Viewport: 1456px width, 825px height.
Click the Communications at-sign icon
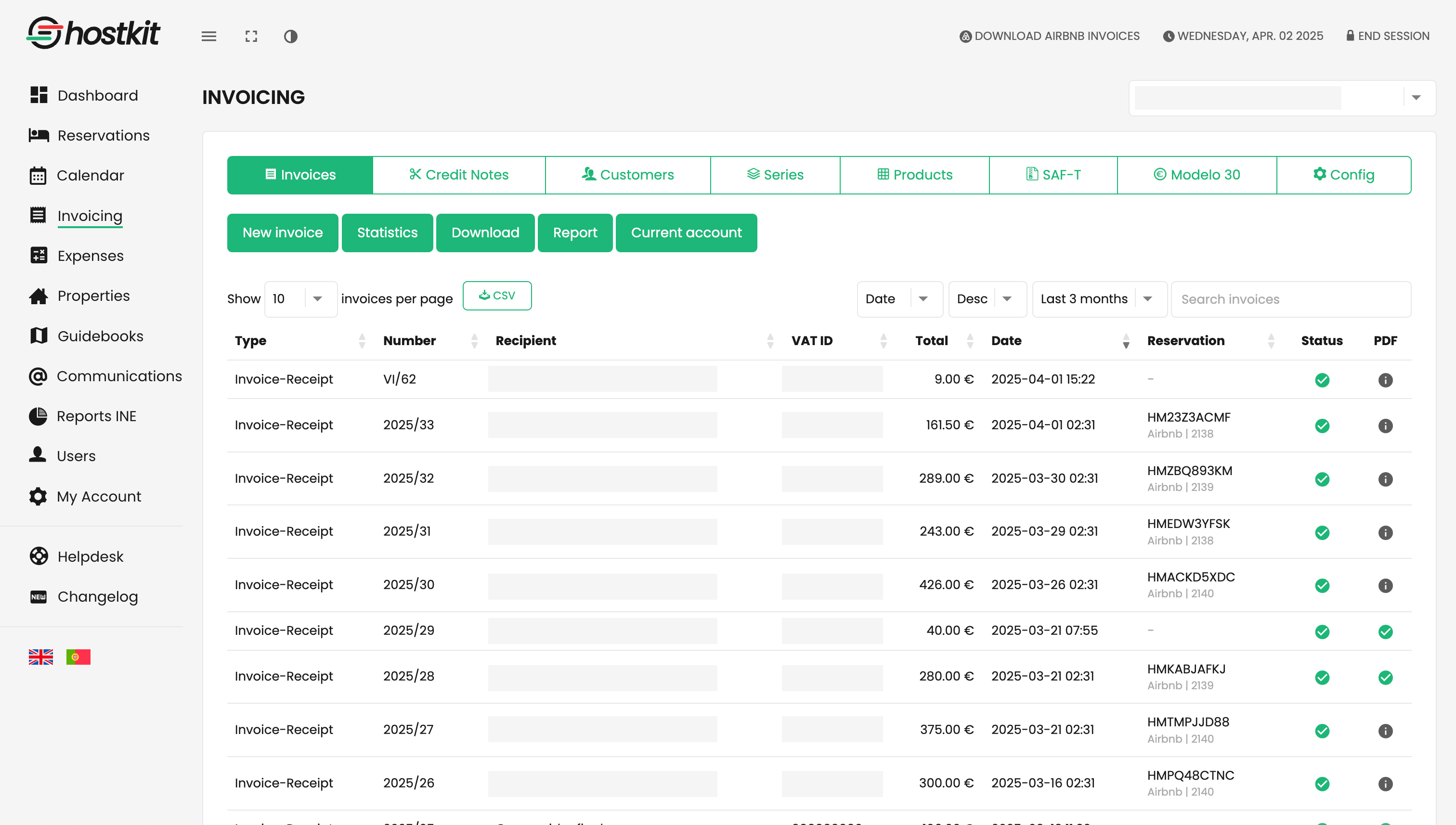[38, 376]
